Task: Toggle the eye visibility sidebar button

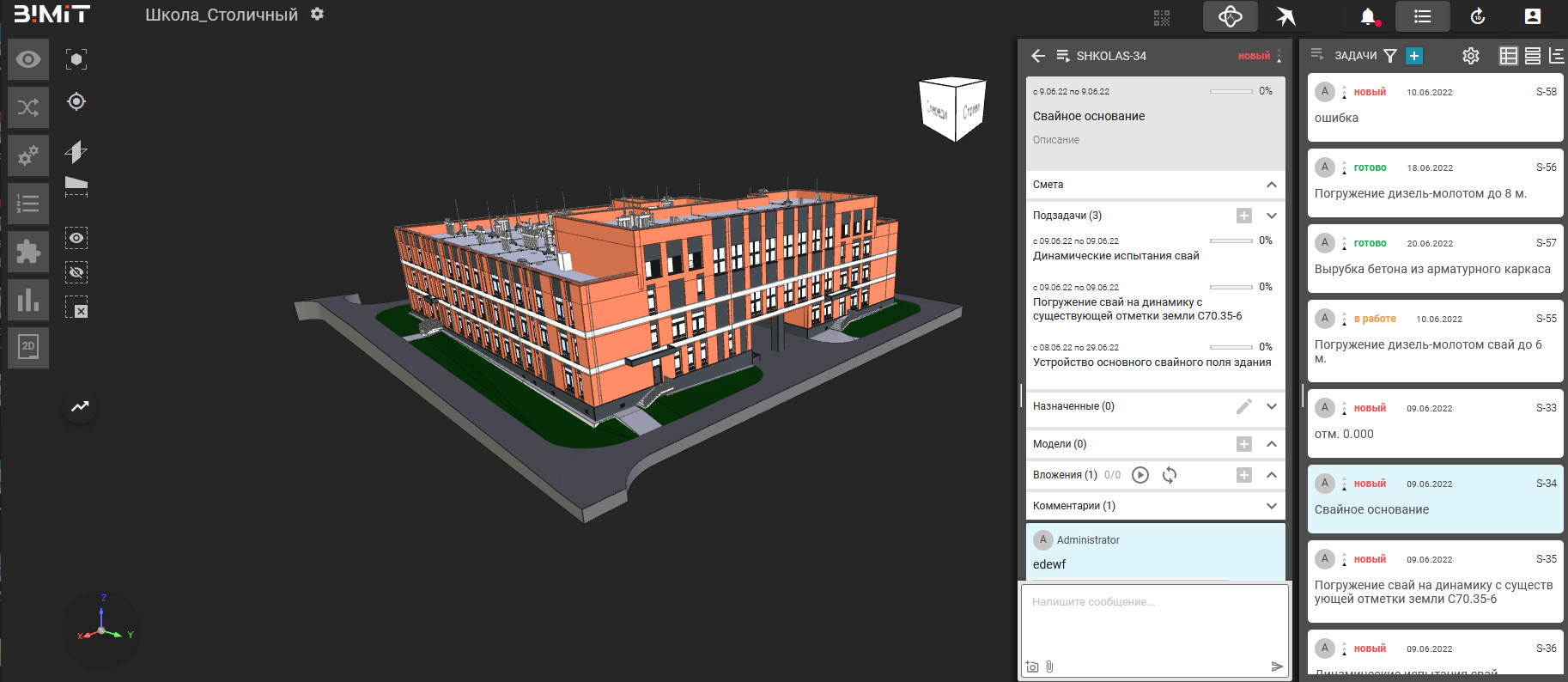Action: click(x=28, y=59)
